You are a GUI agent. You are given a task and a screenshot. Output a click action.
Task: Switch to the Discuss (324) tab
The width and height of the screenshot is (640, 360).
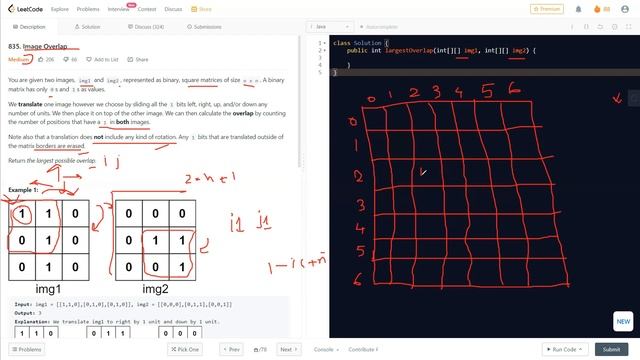pyautogui.click(x=146, y=27)
